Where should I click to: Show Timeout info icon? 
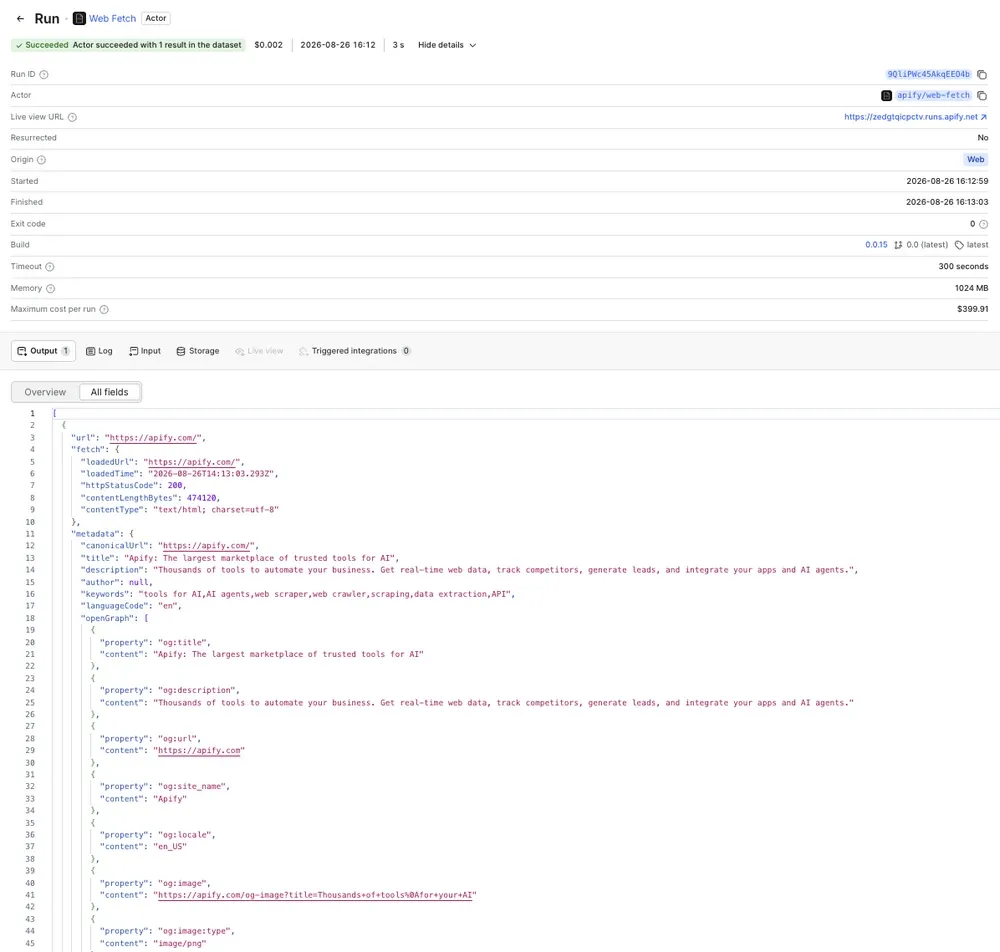[x=50, y=267]
